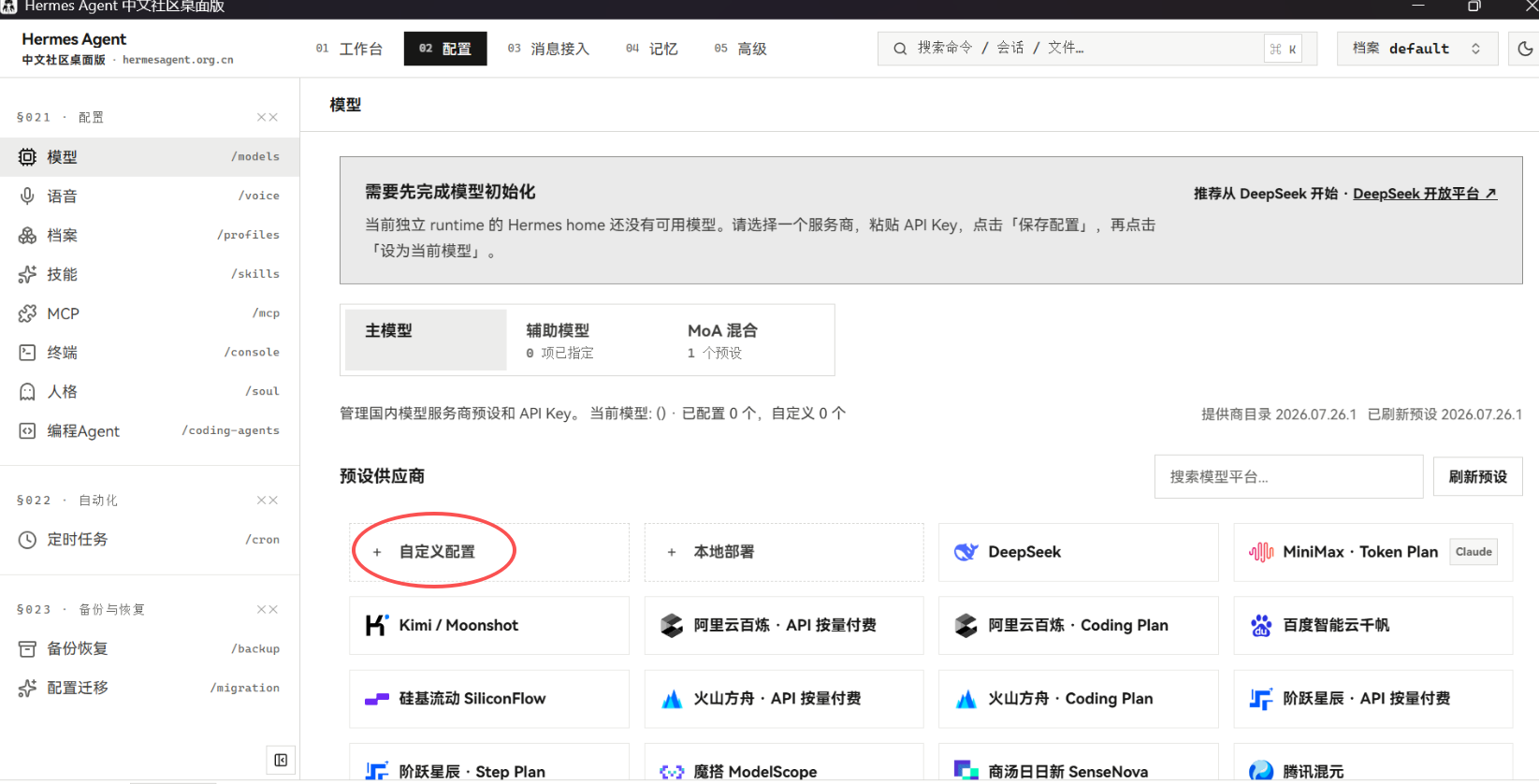Click hermesagent.org.cn text in header
1539x784 pixels.
[178, 60]
